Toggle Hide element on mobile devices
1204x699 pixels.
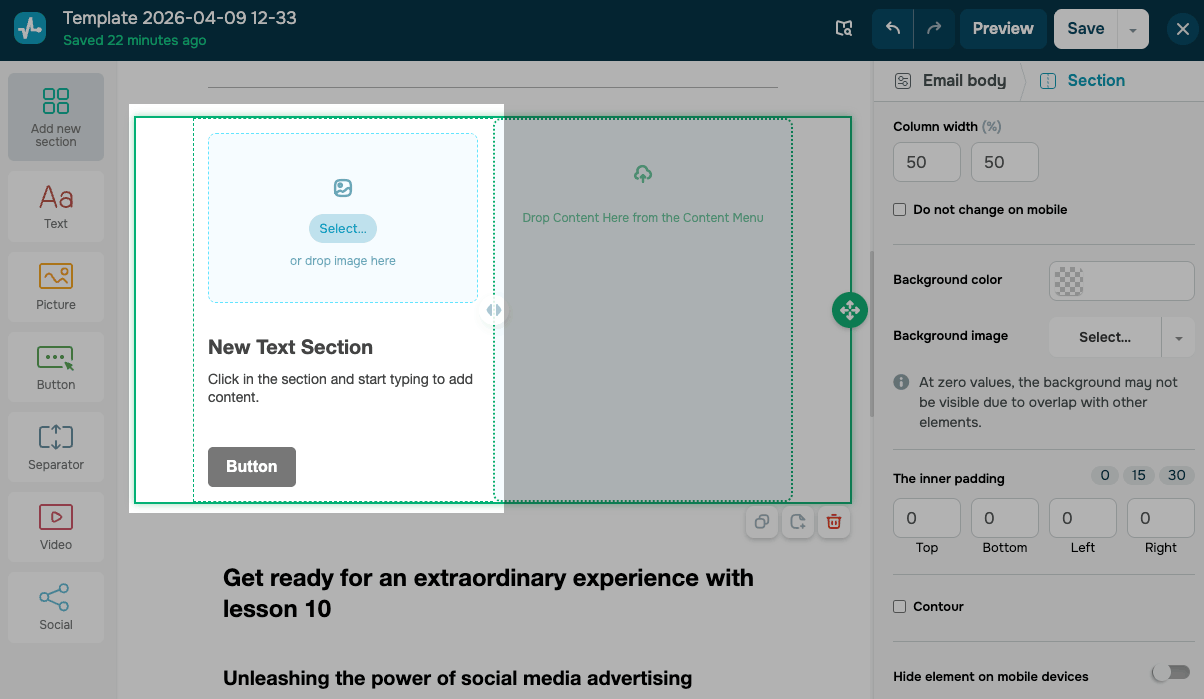coord(1171,673)
